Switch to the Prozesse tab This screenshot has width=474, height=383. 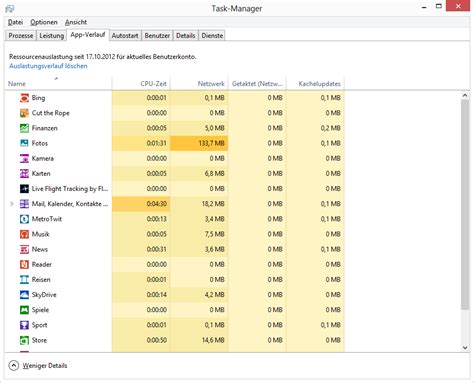pyautogui.click(x=21, y=36)
